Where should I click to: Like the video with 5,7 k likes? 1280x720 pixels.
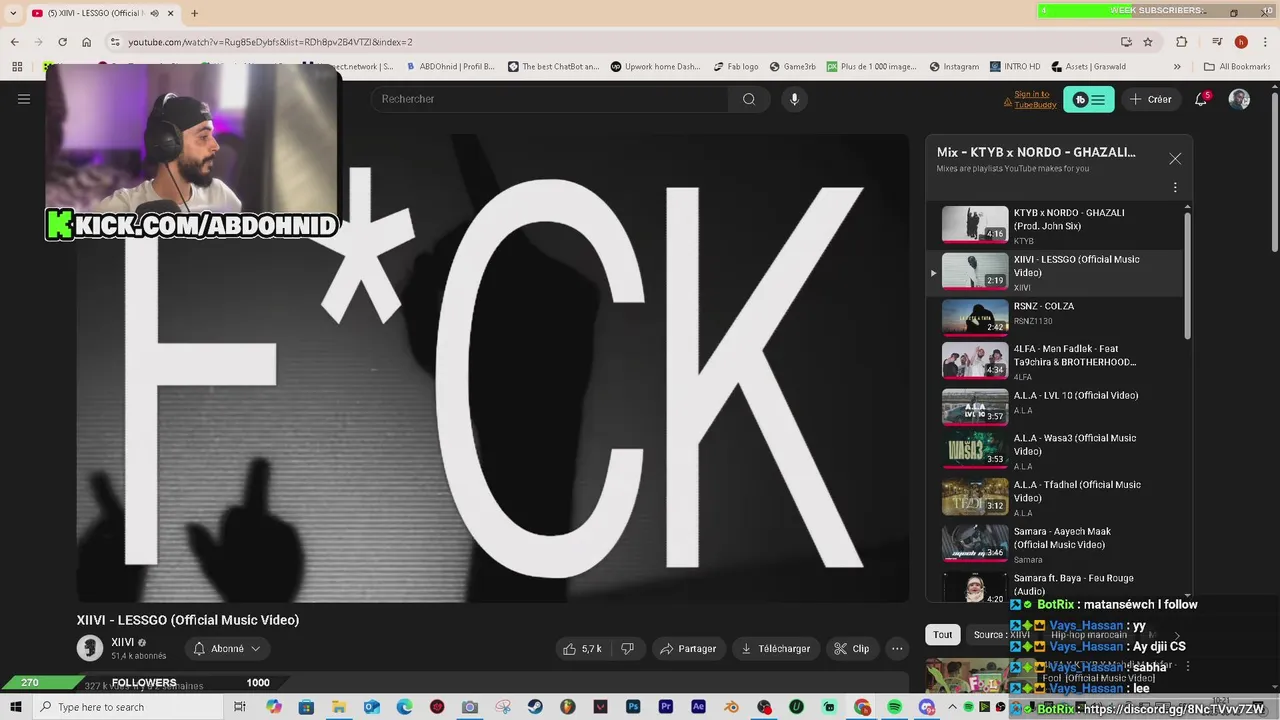pyautogui.click(x=582, y=649)
